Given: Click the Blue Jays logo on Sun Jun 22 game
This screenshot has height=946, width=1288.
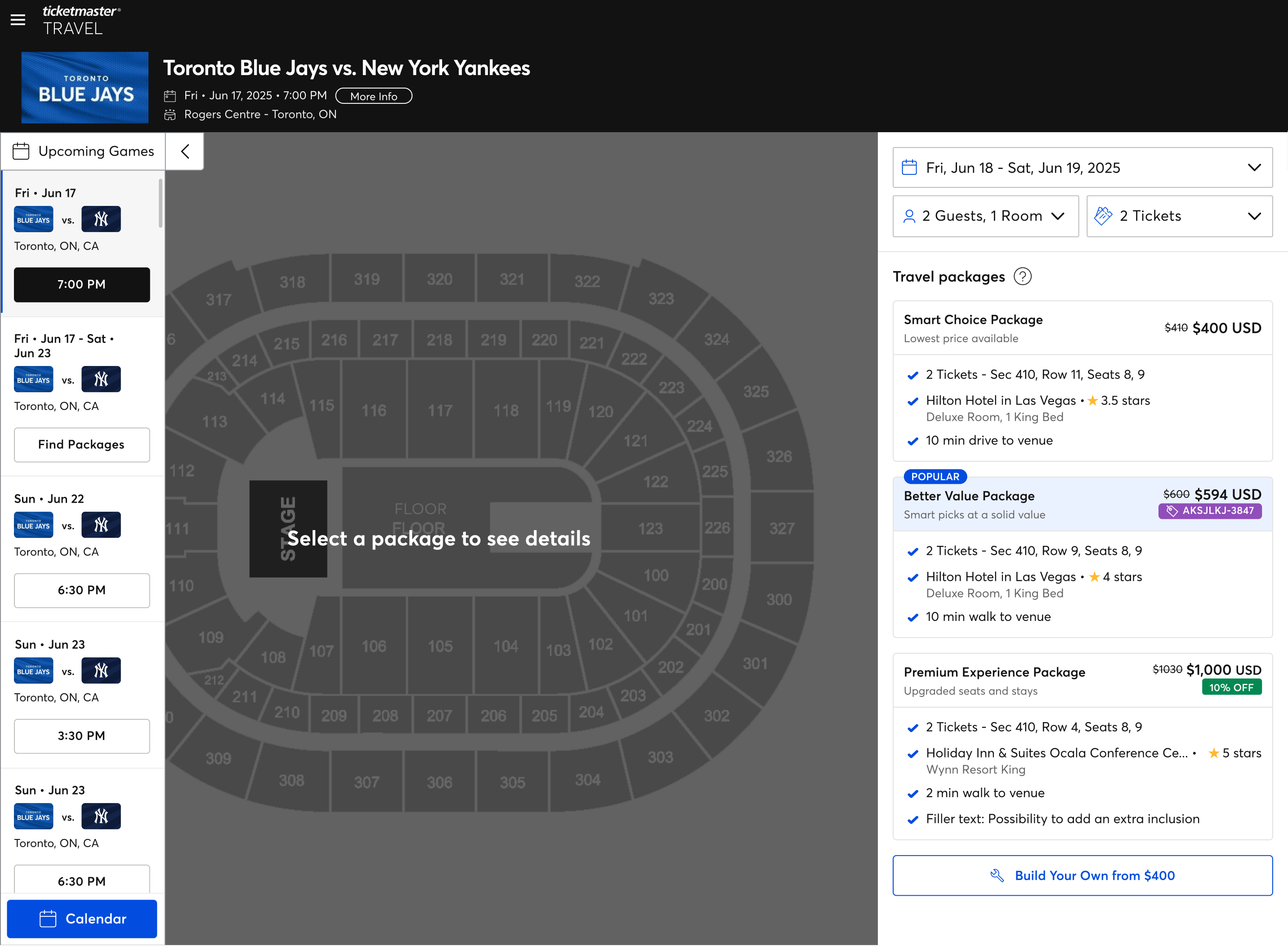Looking at the screenshot, I should pyautogui.click(x=34, y=525).
